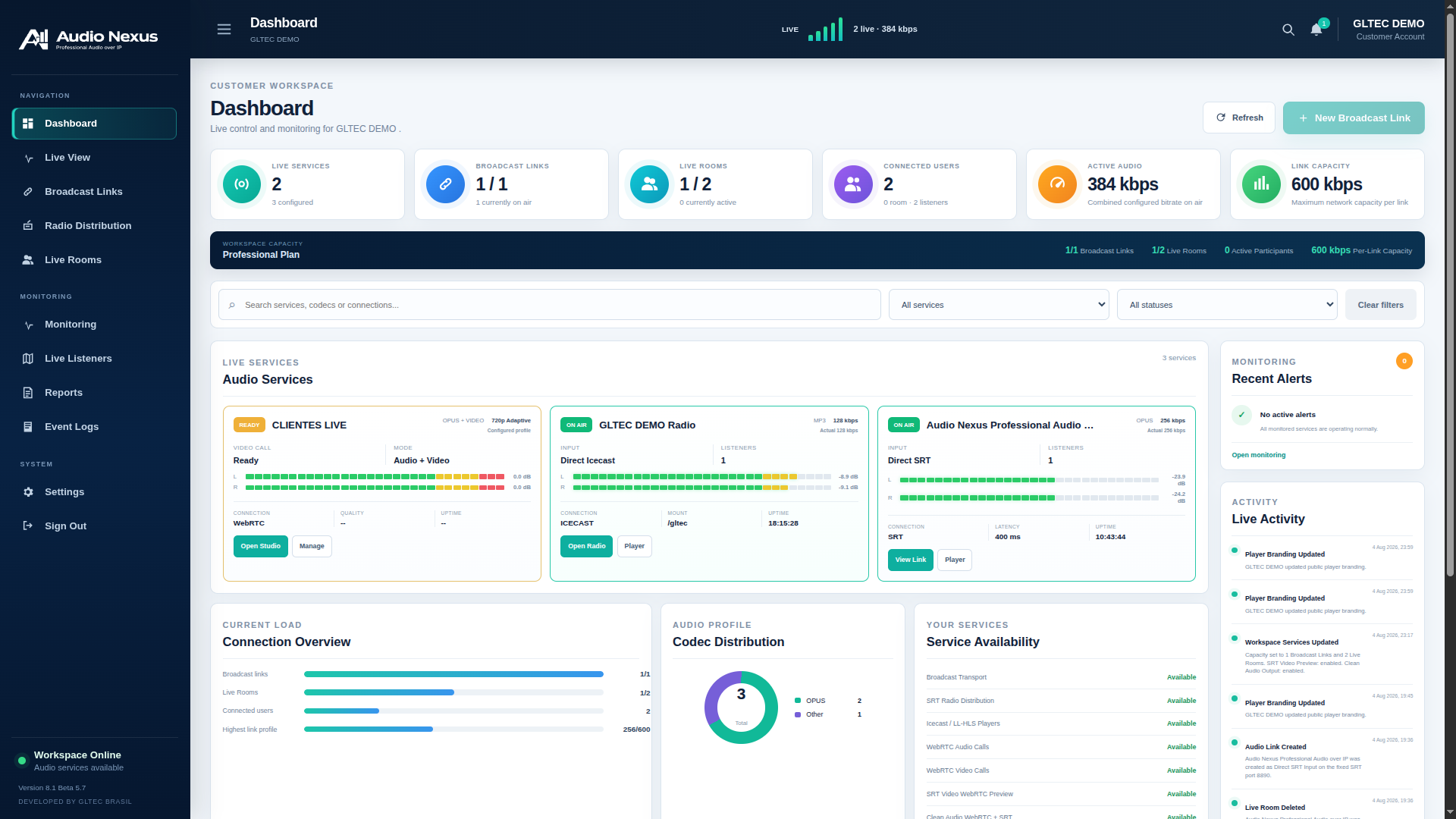Click the Live Rooms people icon in sidebar

(28, 260)
